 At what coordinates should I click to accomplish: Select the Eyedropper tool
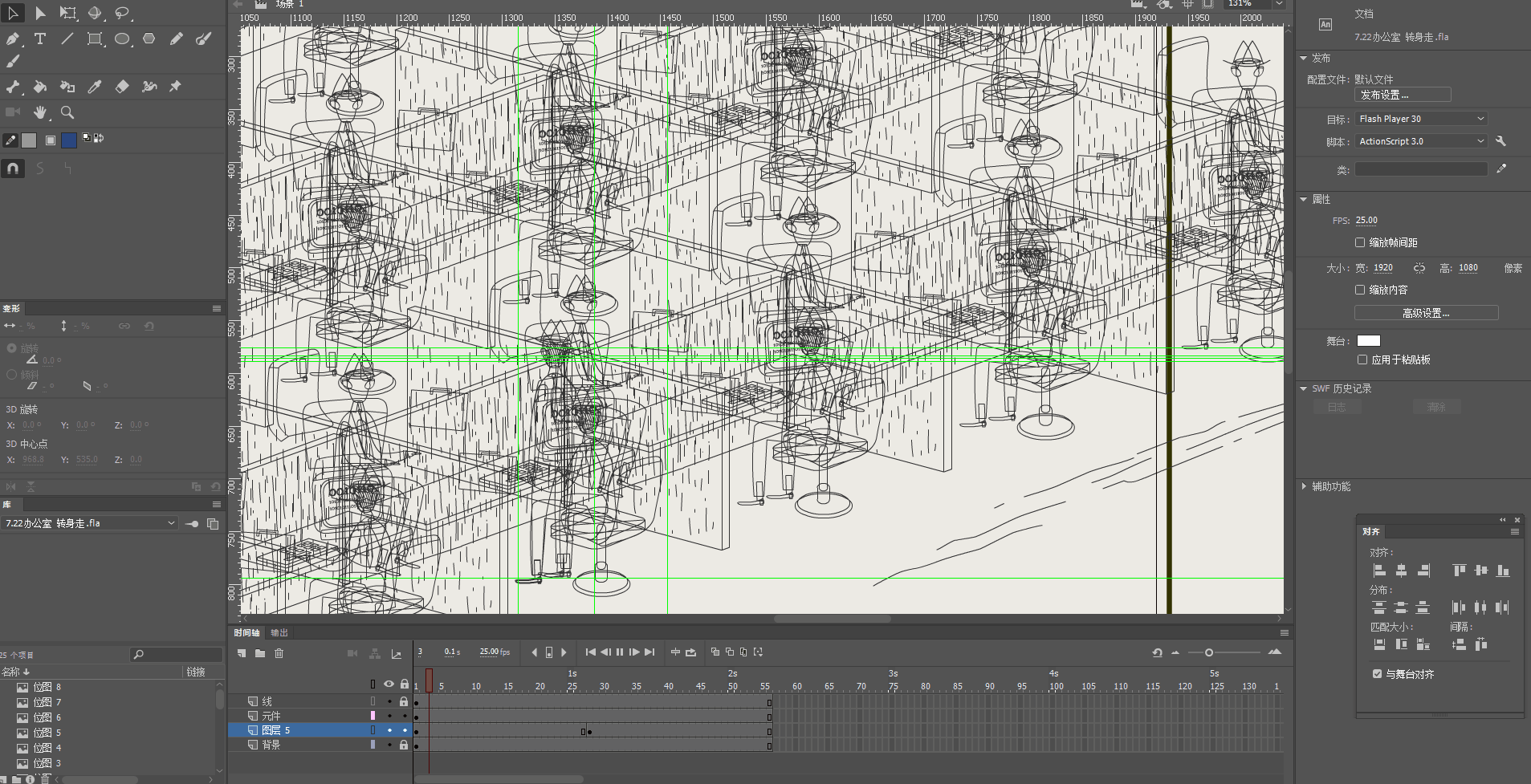(x=95, y=87)
